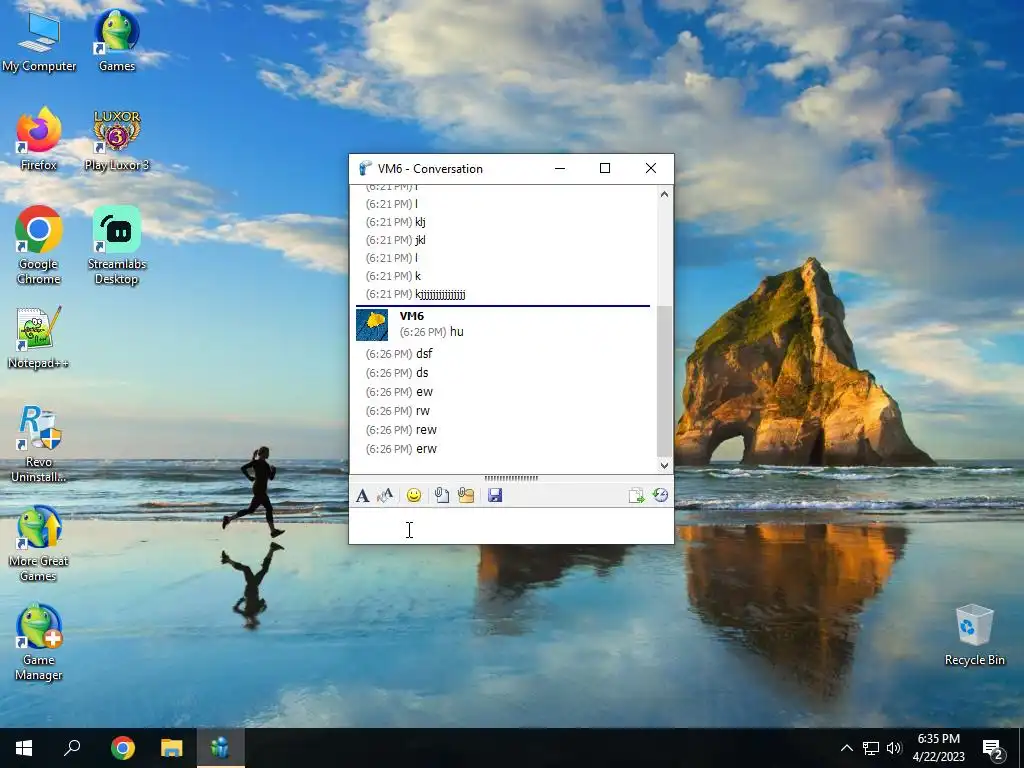
Task: Click the taskbar search magnifier
Action: tap(72, 748)
